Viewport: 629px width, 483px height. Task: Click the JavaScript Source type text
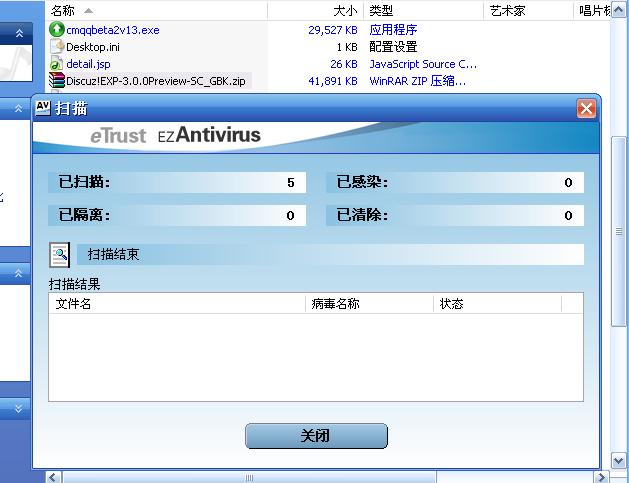[x=423, y=64]
